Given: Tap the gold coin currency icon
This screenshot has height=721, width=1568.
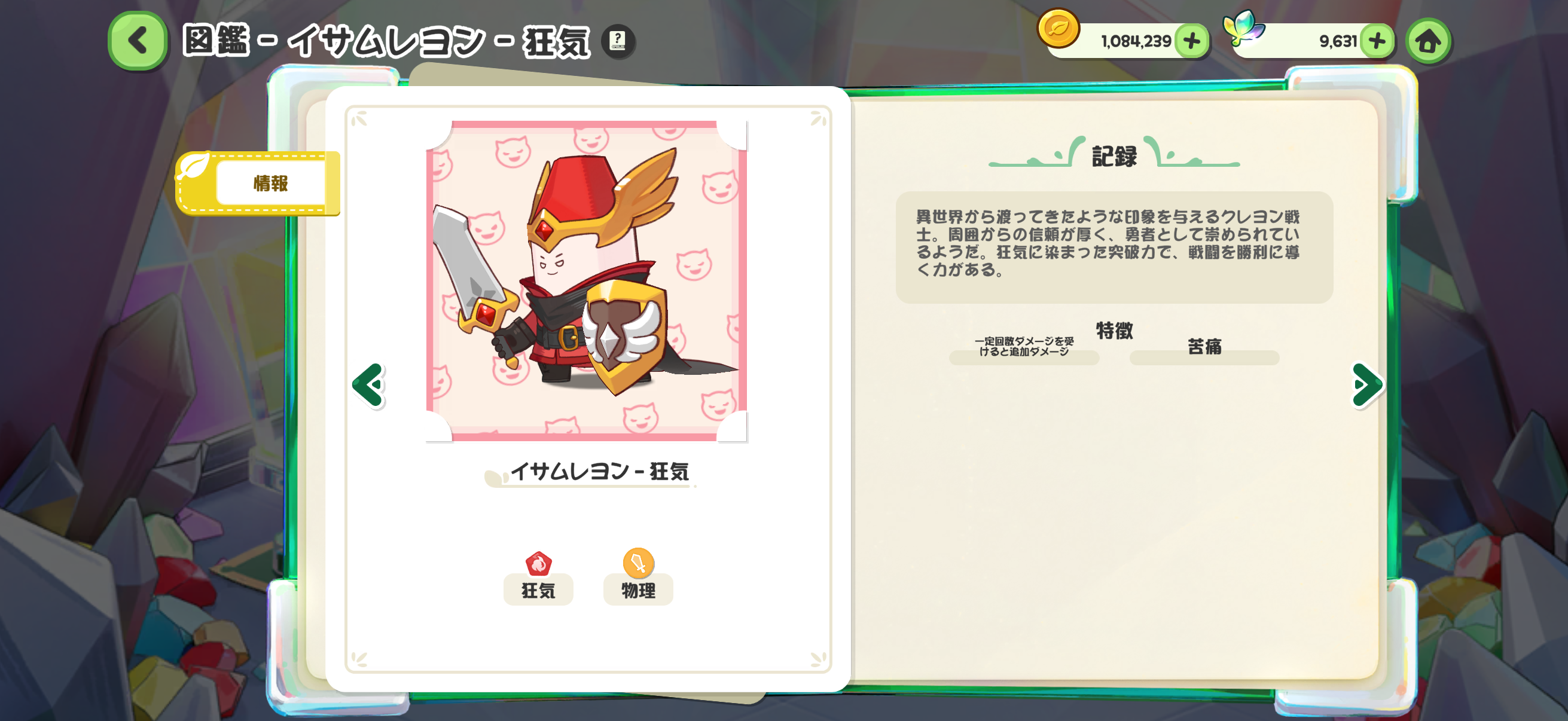Looking at the screenshot, I should [1058, 29].
